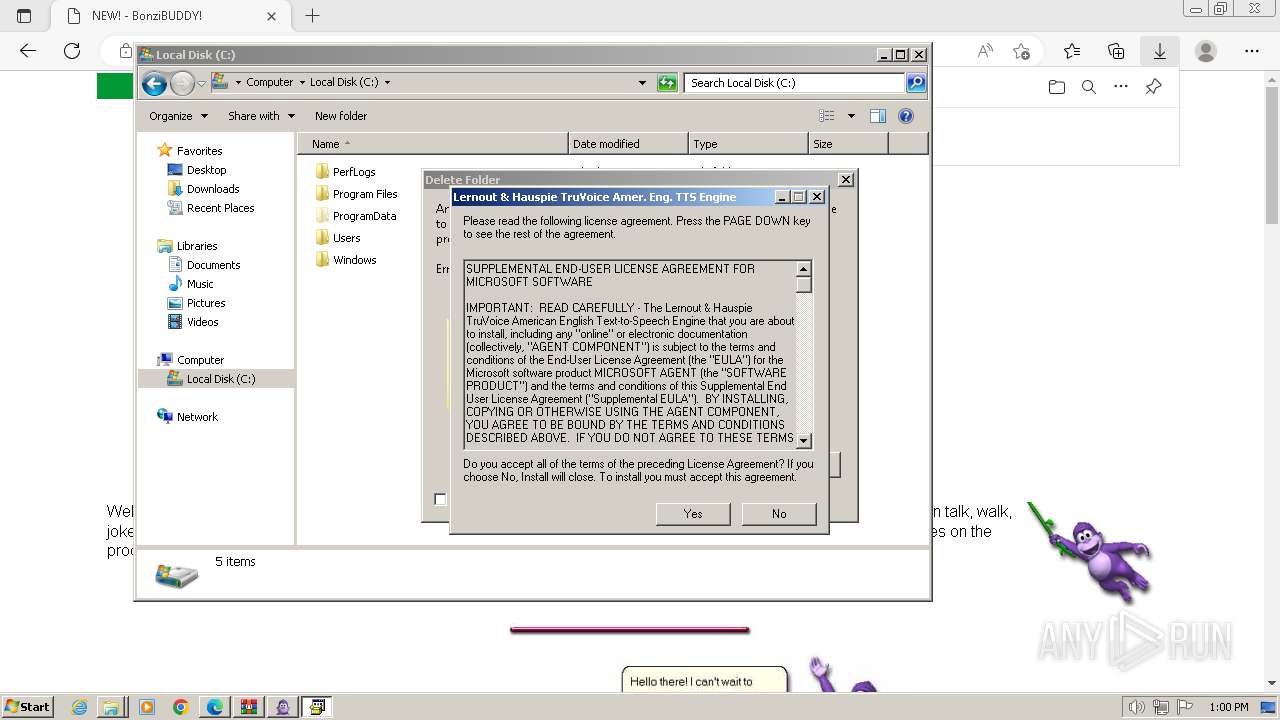Pin the Downloads panel
The width and height of the screenshot is (1280, 720).
[1153, 87]
